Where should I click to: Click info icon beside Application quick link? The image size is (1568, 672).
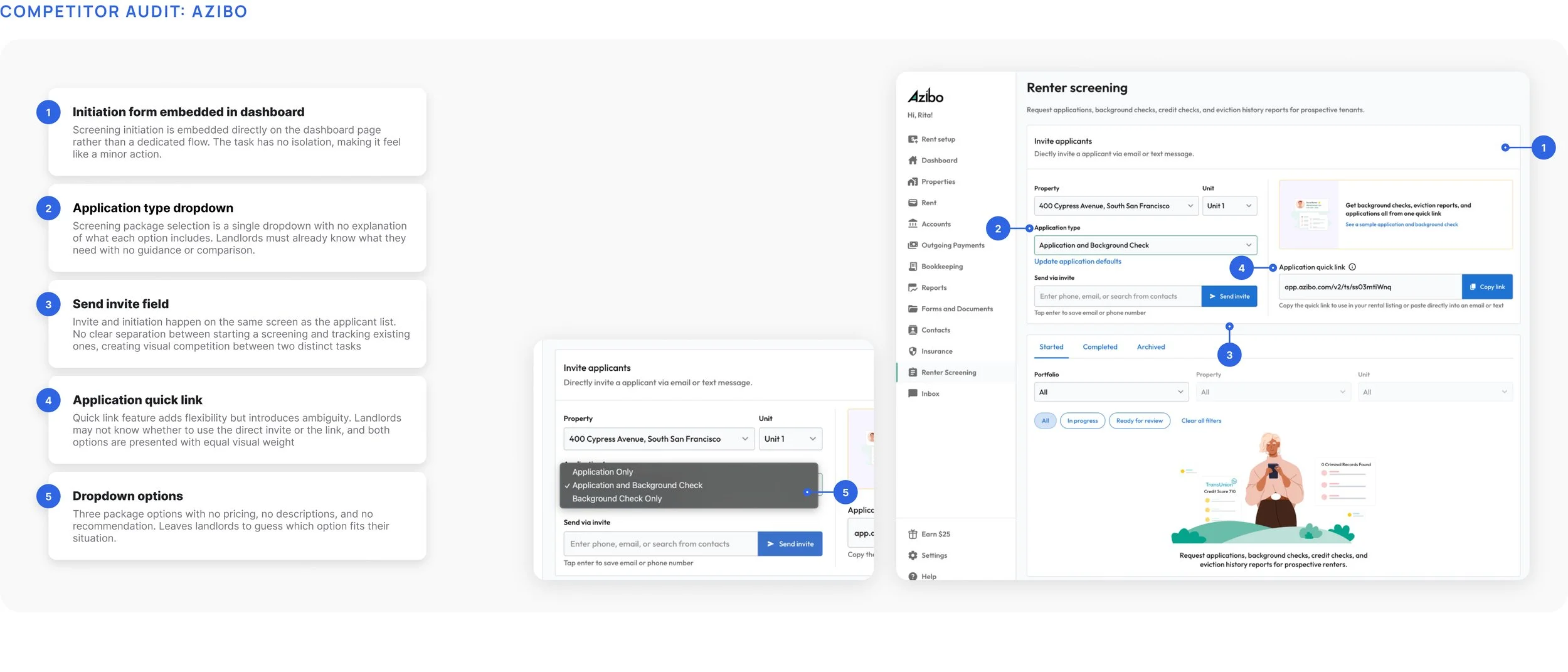click(x=1352, y=267)
